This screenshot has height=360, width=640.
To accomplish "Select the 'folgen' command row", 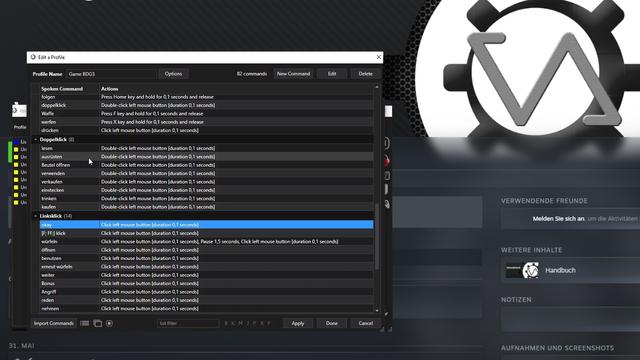I will pos(207,97).
